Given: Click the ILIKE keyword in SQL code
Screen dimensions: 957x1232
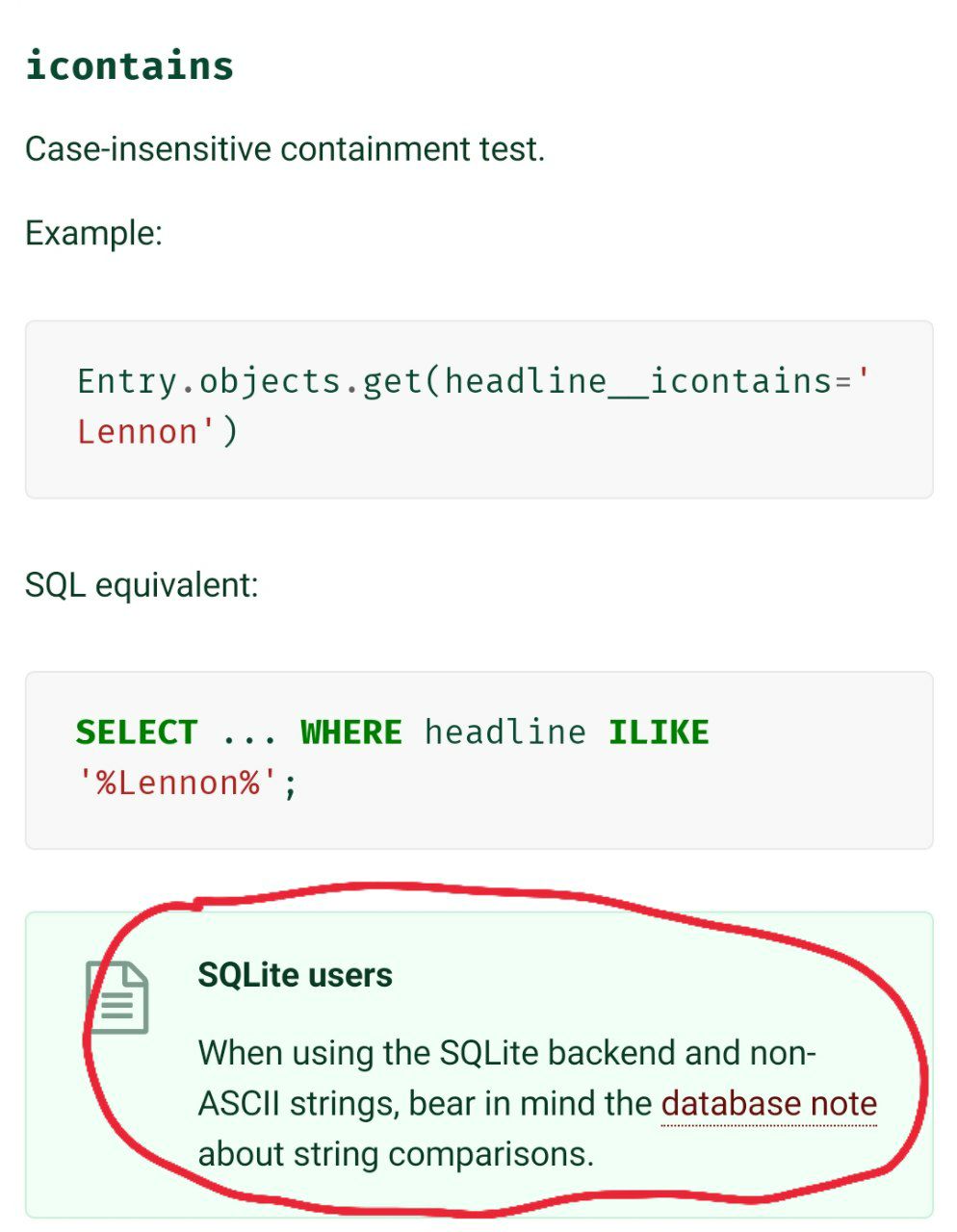Looking at the screenshot, I should click(659, 732).
